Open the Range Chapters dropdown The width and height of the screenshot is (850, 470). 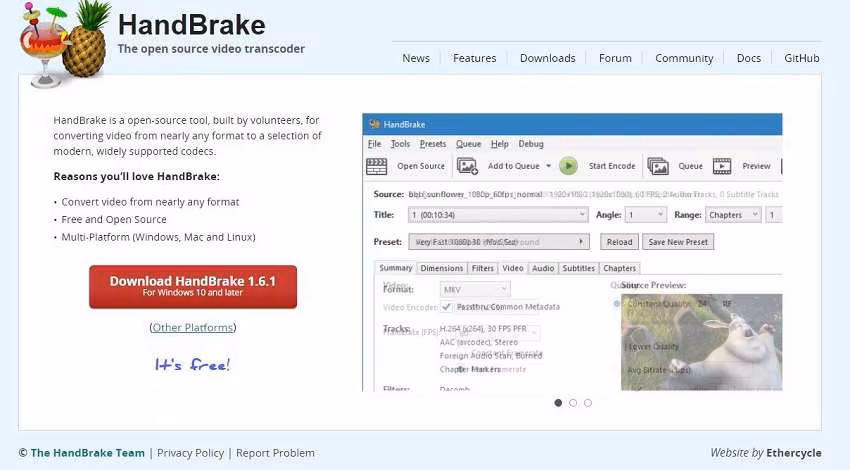point(733,215)
